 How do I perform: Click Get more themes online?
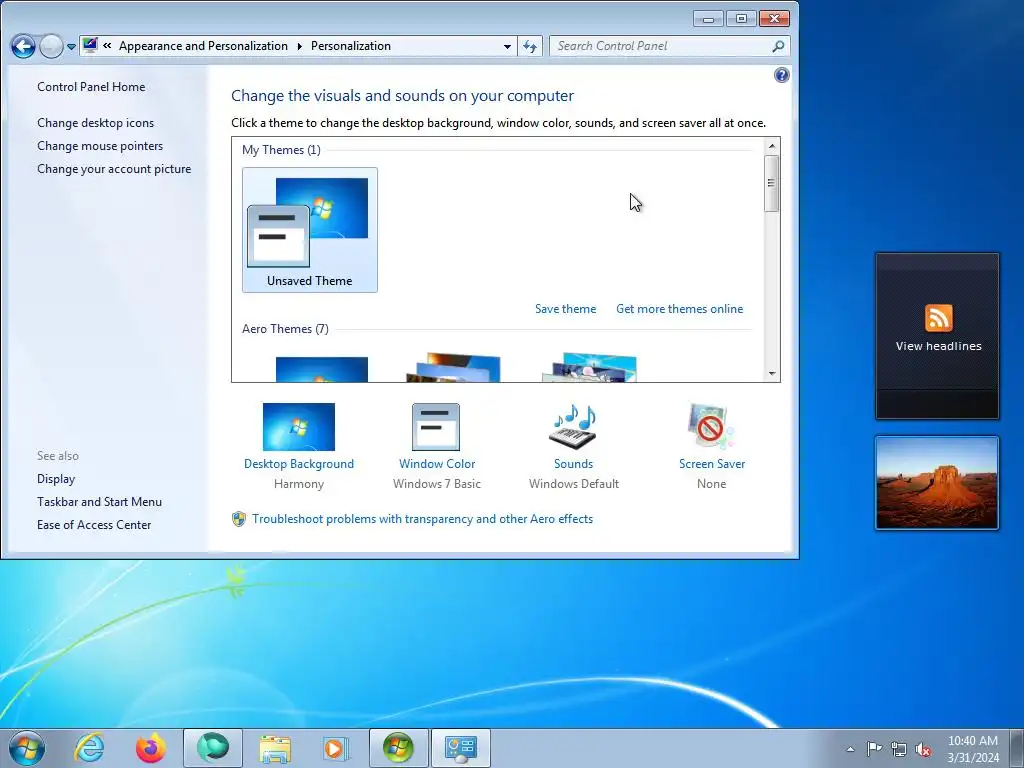(x=679, y=309)
